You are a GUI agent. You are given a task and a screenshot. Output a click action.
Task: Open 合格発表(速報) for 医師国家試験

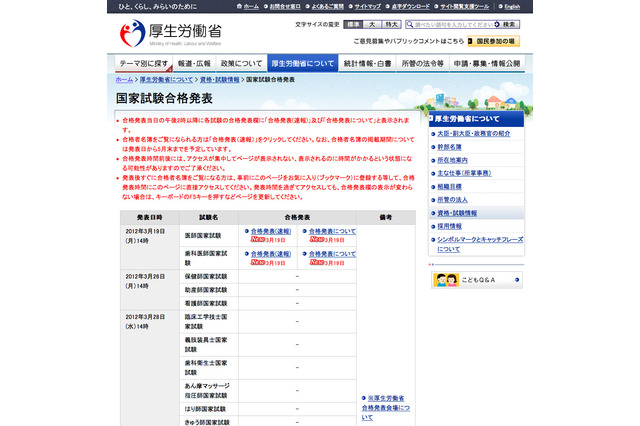(271, 231)
